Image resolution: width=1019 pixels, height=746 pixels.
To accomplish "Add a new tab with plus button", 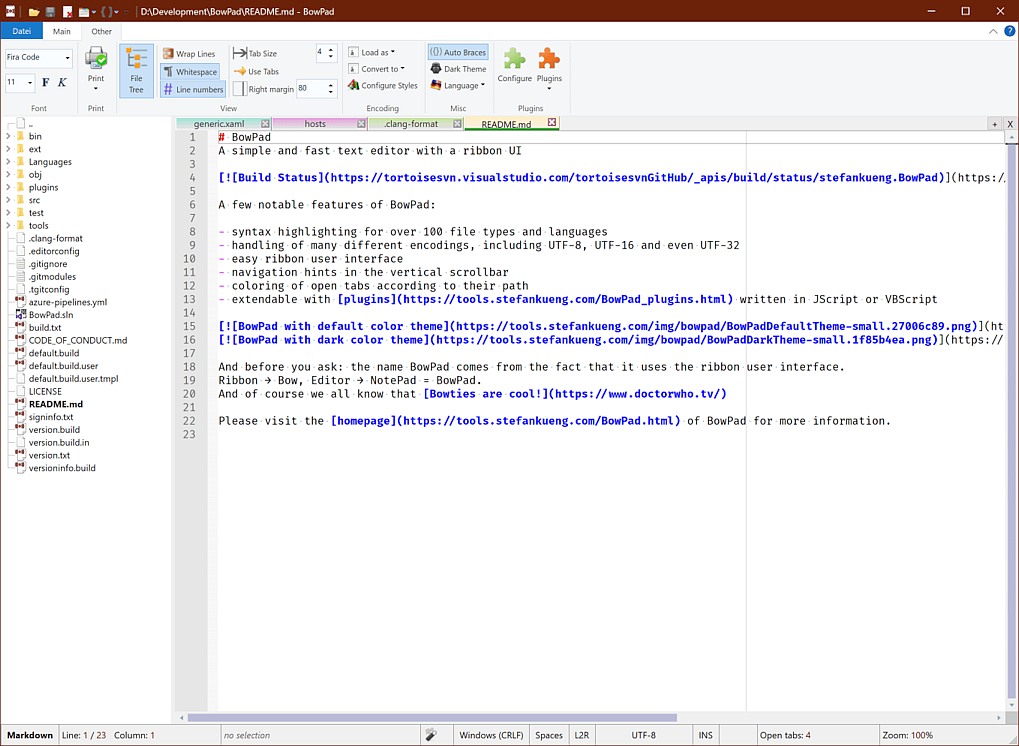I will [x=994, y=123].
